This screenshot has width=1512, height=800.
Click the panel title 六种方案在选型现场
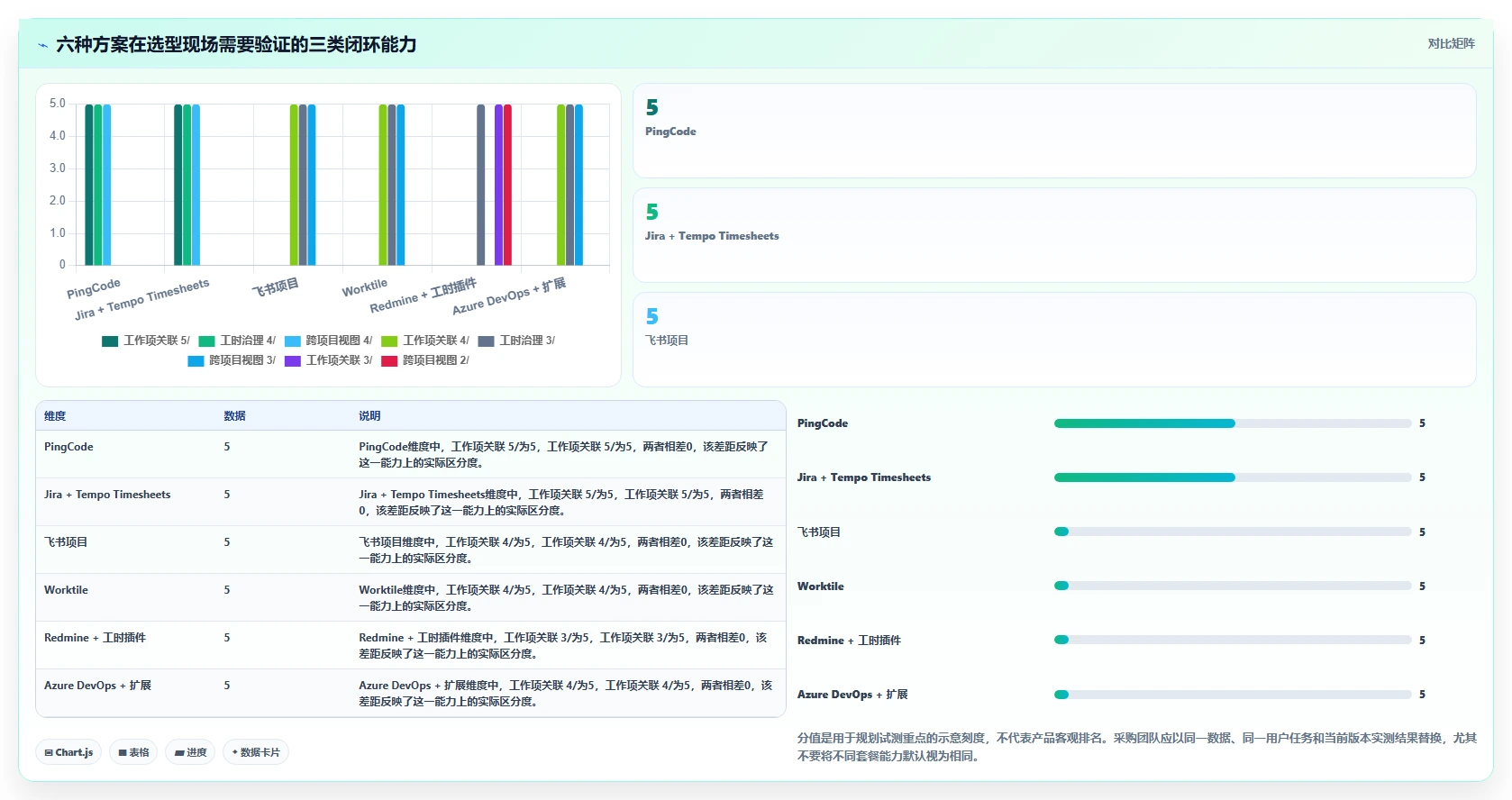[236, 44]
